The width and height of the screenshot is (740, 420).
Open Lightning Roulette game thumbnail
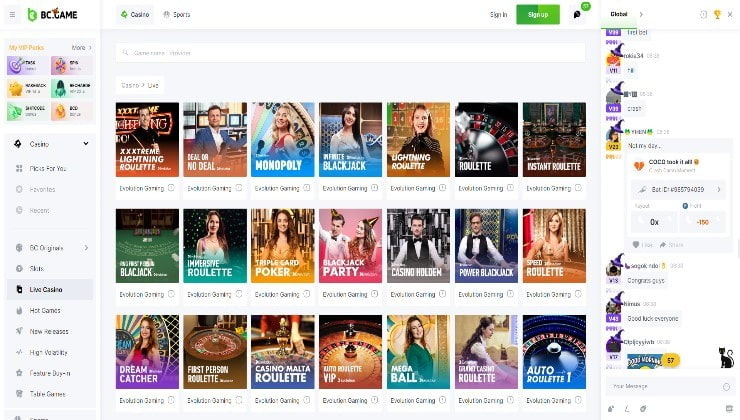coord(419,140)
